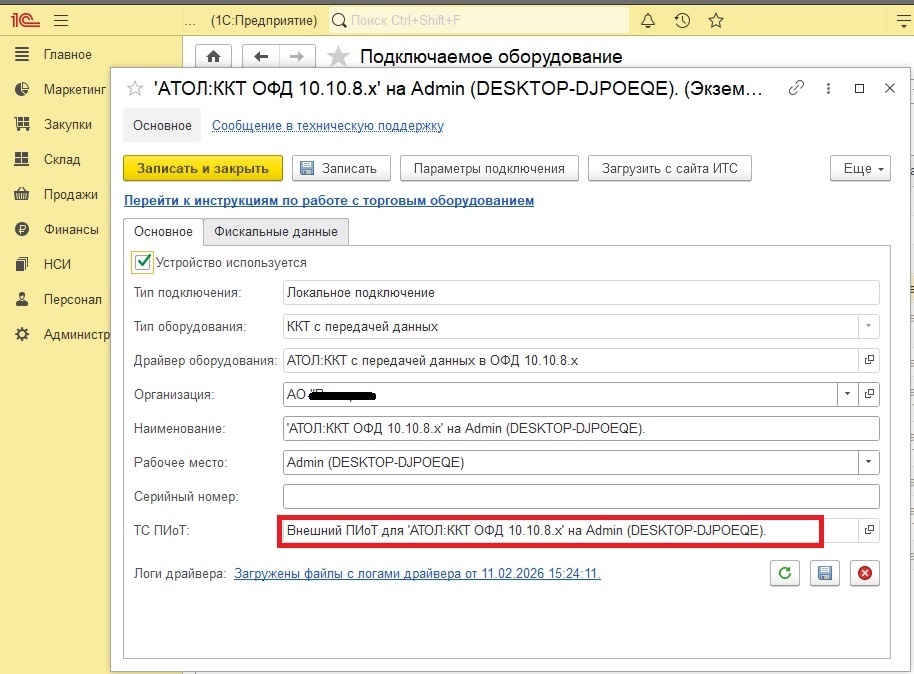Open the Склад section

(48, 159)
